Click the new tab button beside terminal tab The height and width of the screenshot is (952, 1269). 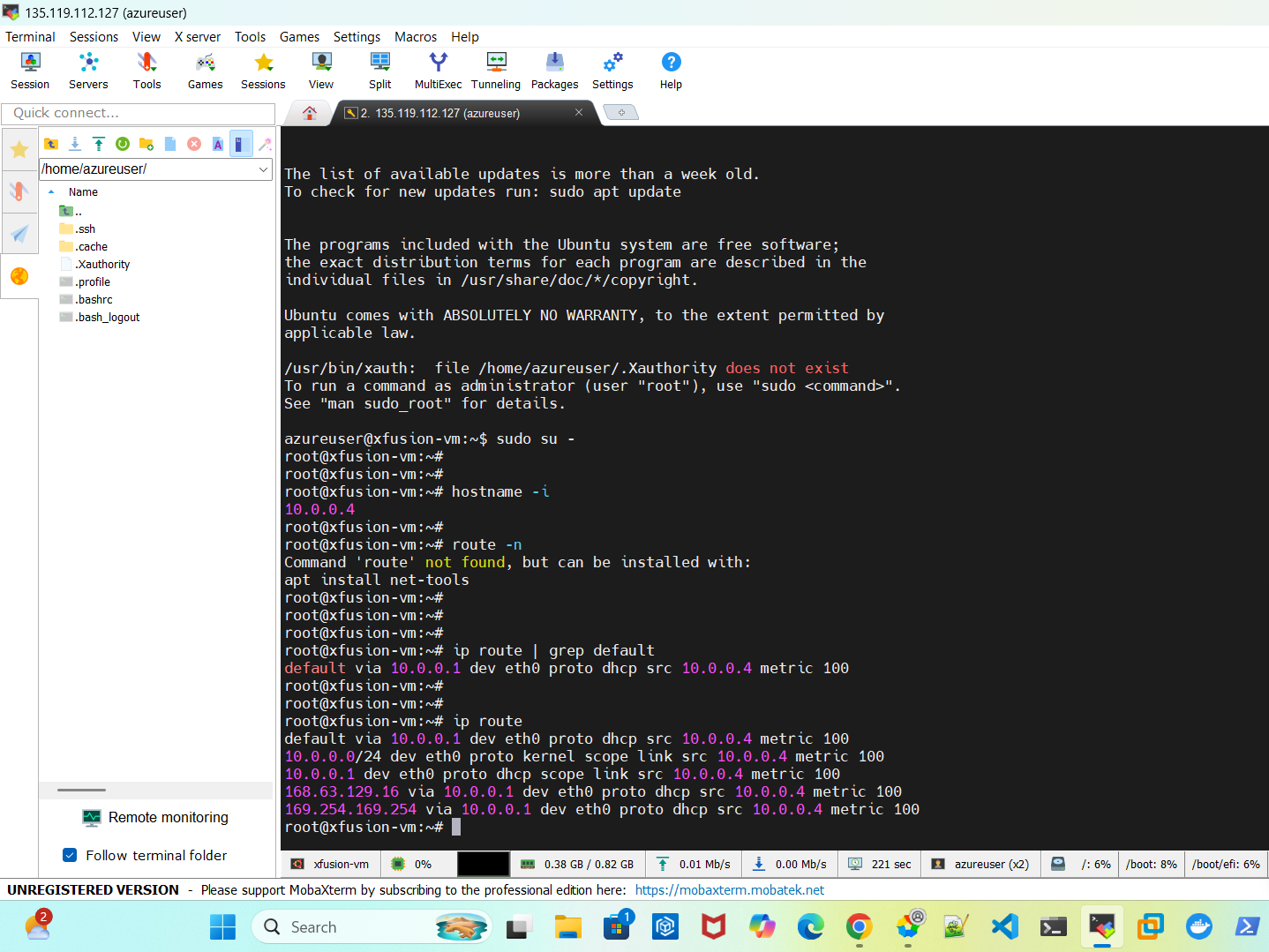tap(620, 113)
